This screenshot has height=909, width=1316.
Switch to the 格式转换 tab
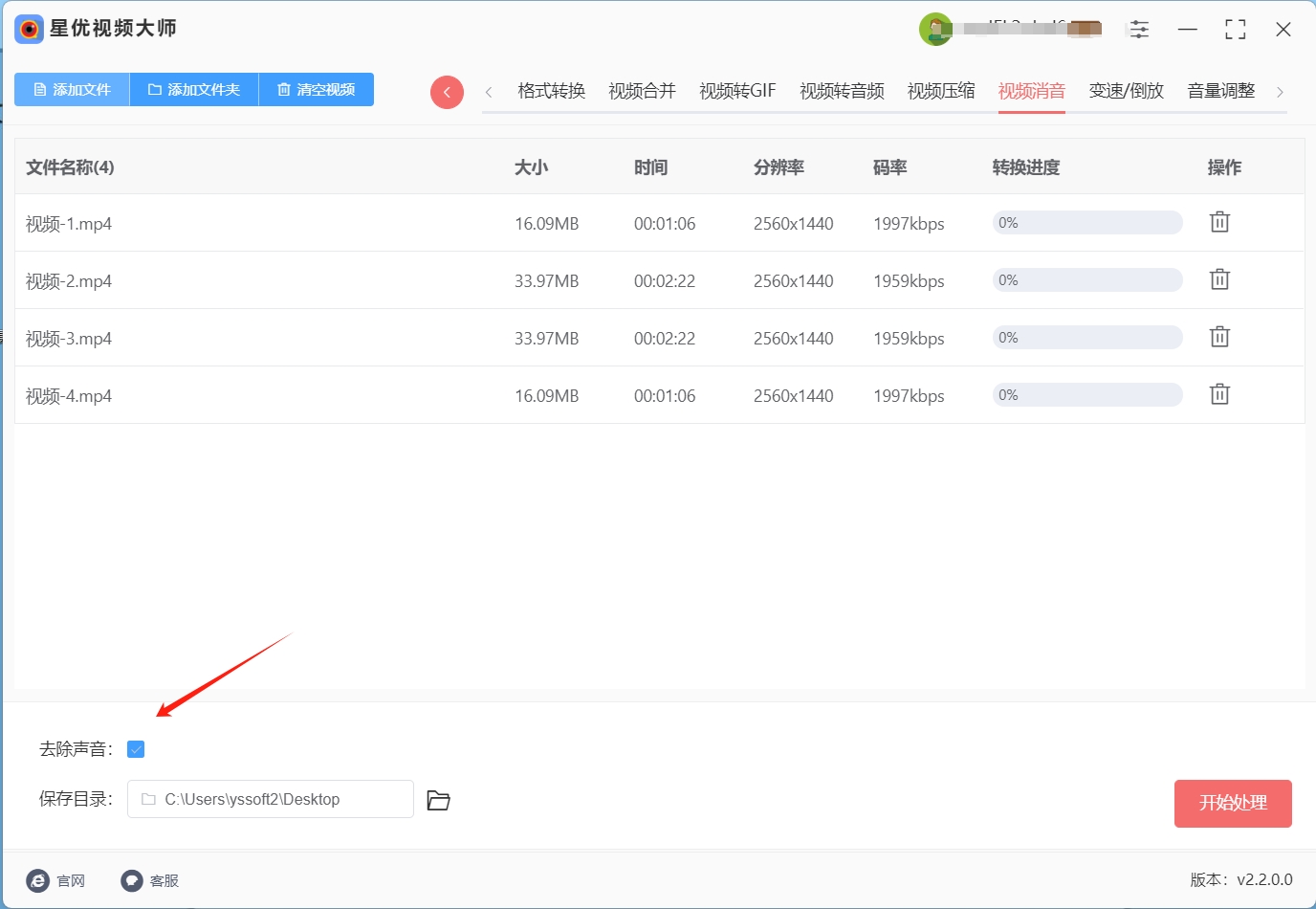pos(551,91)
